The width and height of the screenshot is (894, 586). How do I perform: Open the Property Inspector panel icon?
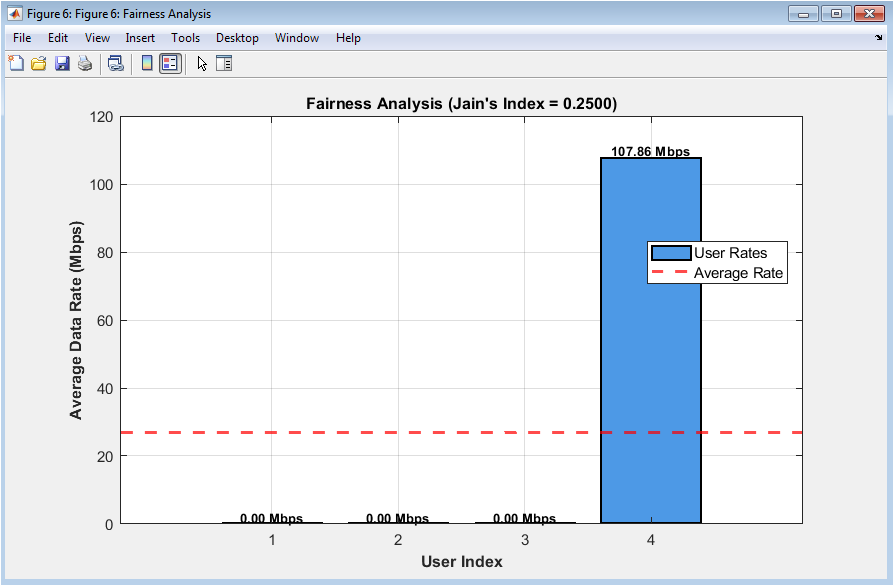(224, 64)
